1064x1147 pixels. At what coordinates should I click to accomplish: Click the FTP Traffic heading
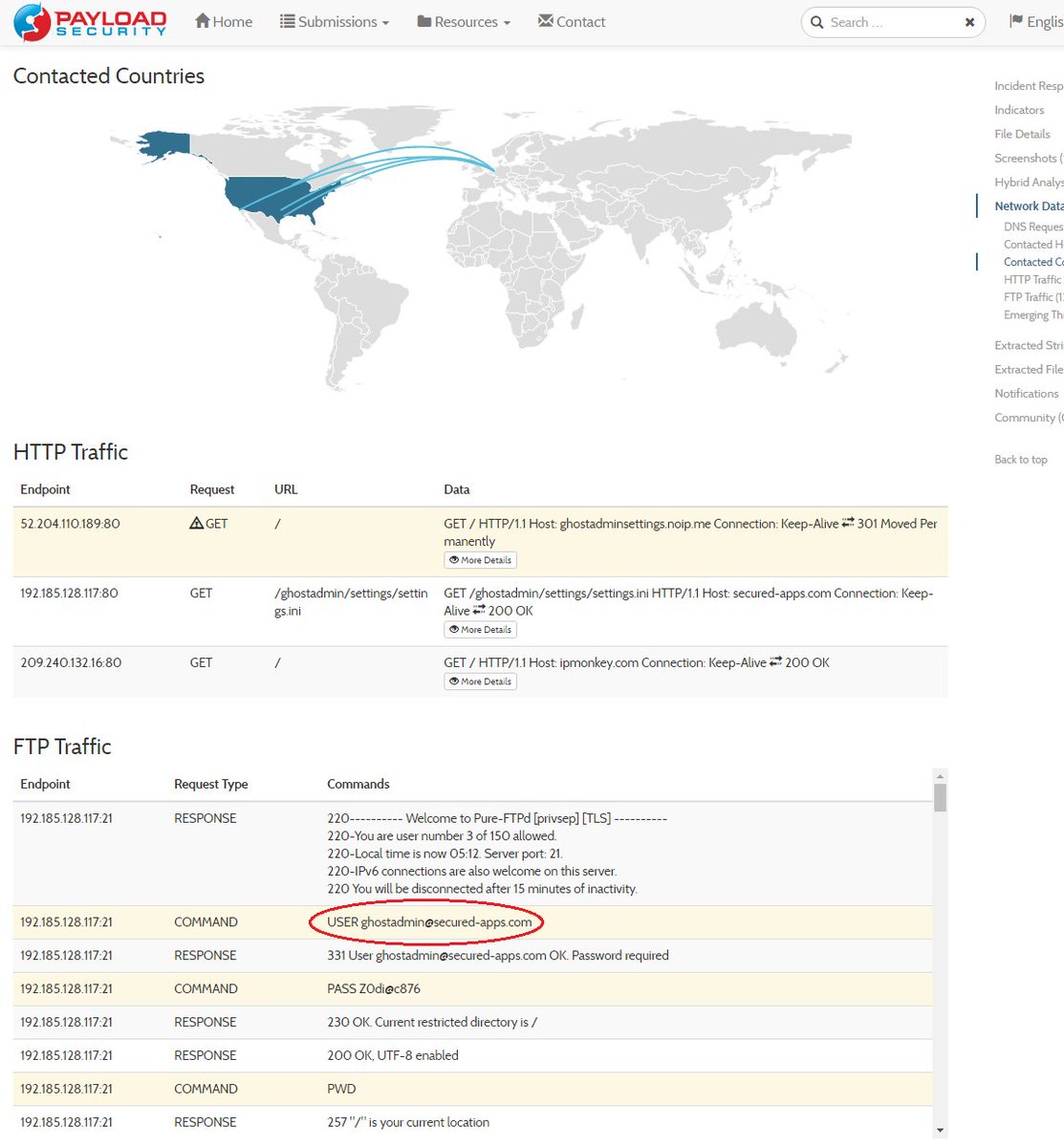(62, 747)
